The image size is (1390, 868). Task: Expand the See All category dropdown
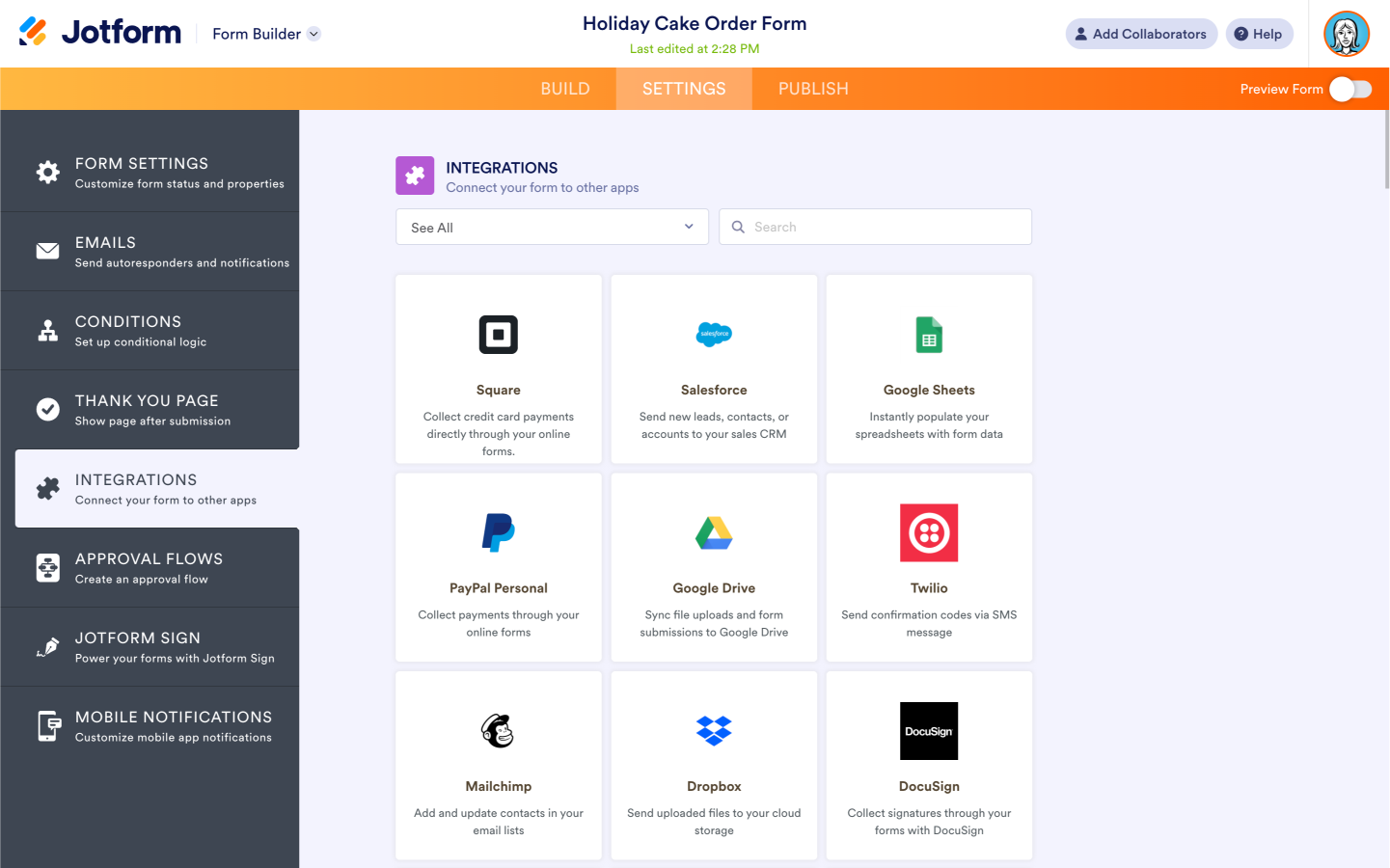[552, 227]
